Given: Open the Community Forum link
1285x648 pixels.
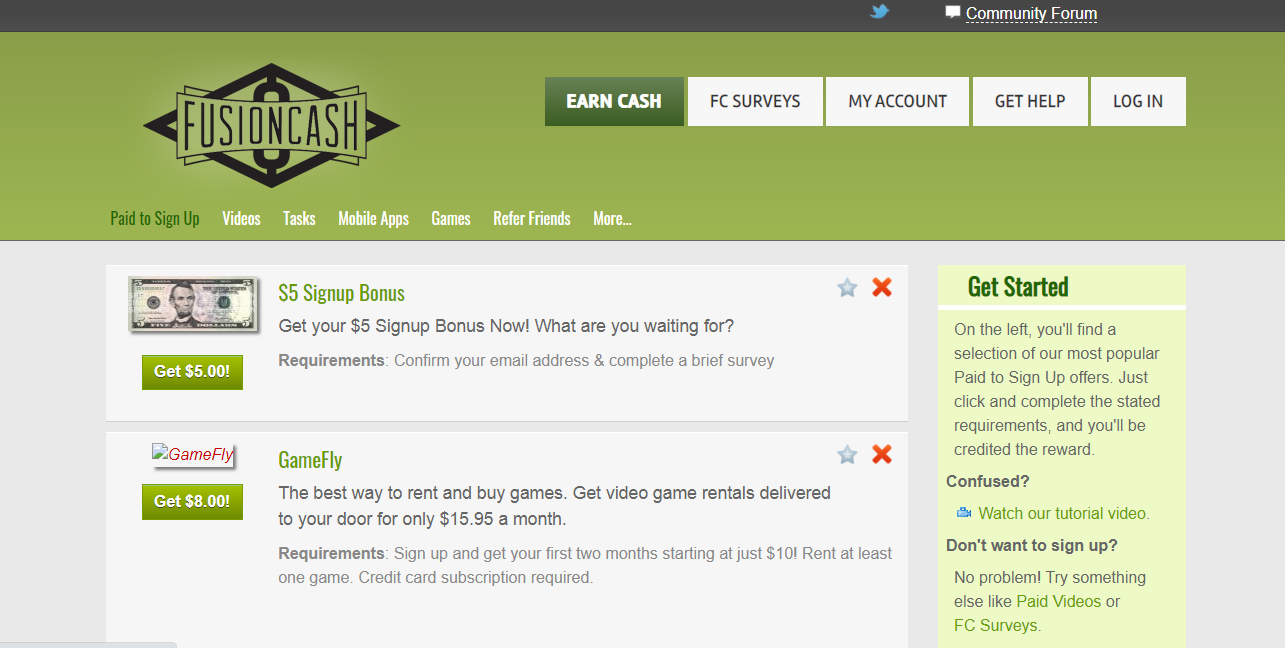Looking at the screenshot, I should pos(1031,13).
